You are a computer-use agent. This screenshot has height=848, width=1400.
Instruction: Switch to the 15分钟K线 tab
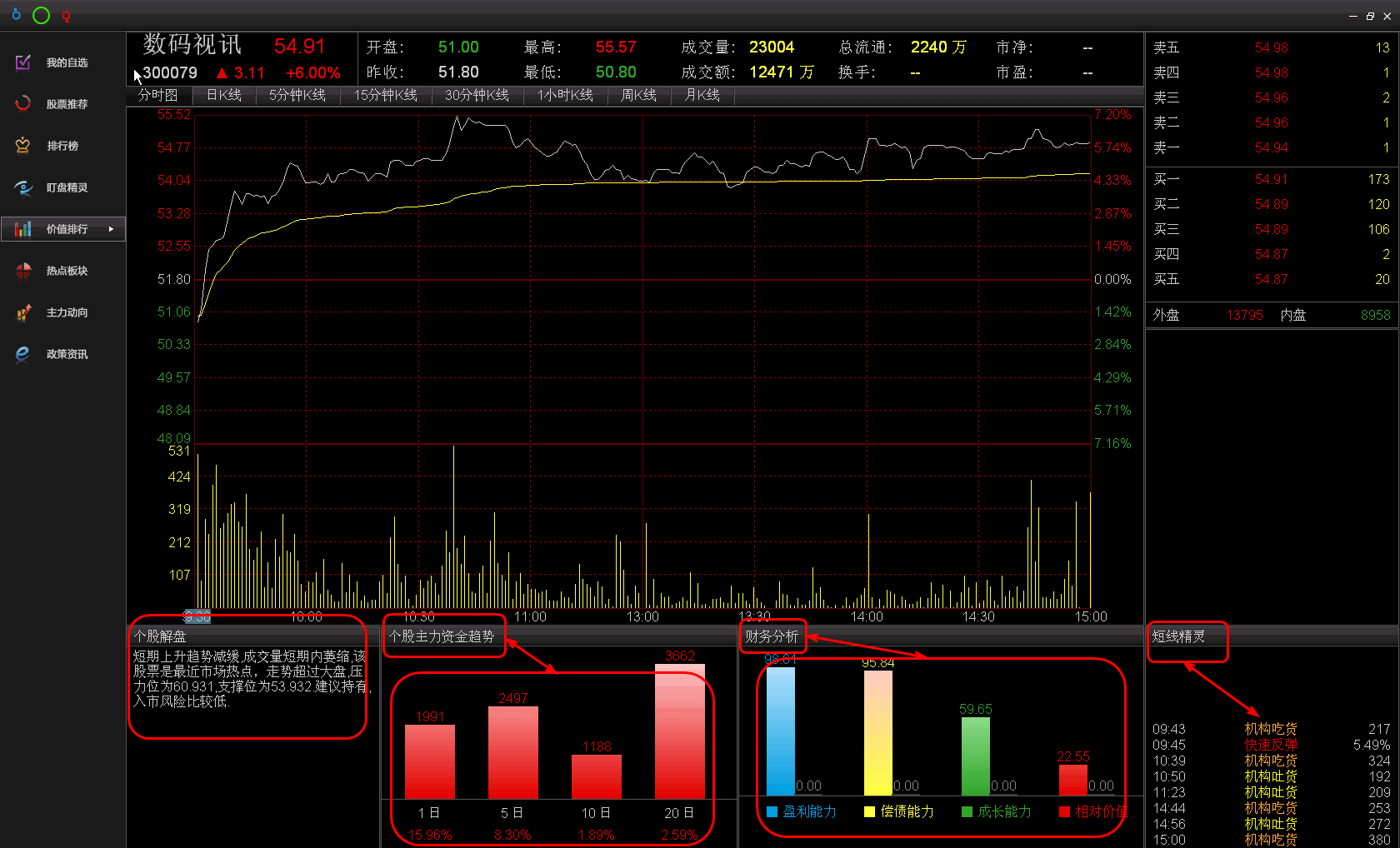coord(386,95)
